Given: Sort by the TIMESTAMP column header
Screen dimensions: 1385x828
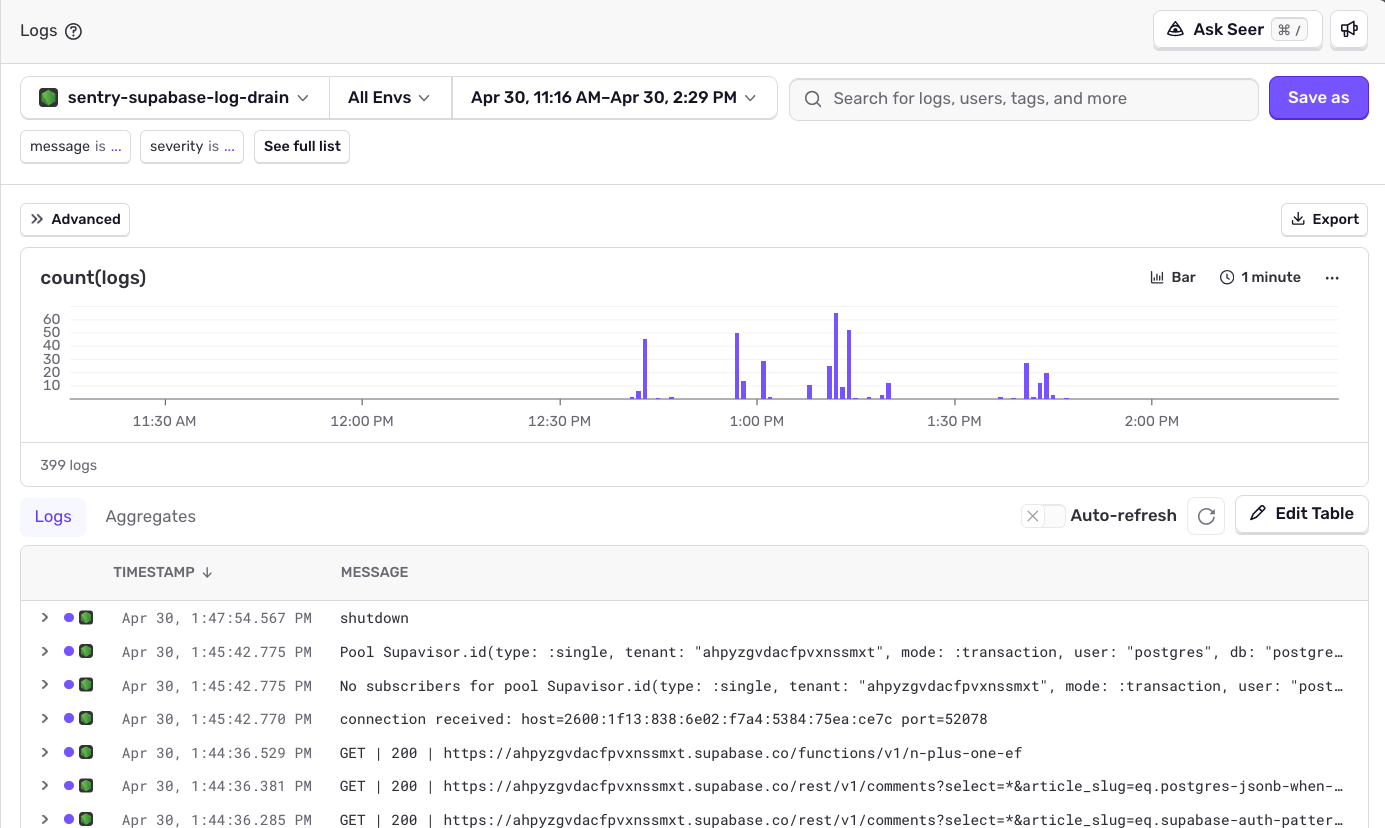Looking at the screenshot, I should (163, 572).
